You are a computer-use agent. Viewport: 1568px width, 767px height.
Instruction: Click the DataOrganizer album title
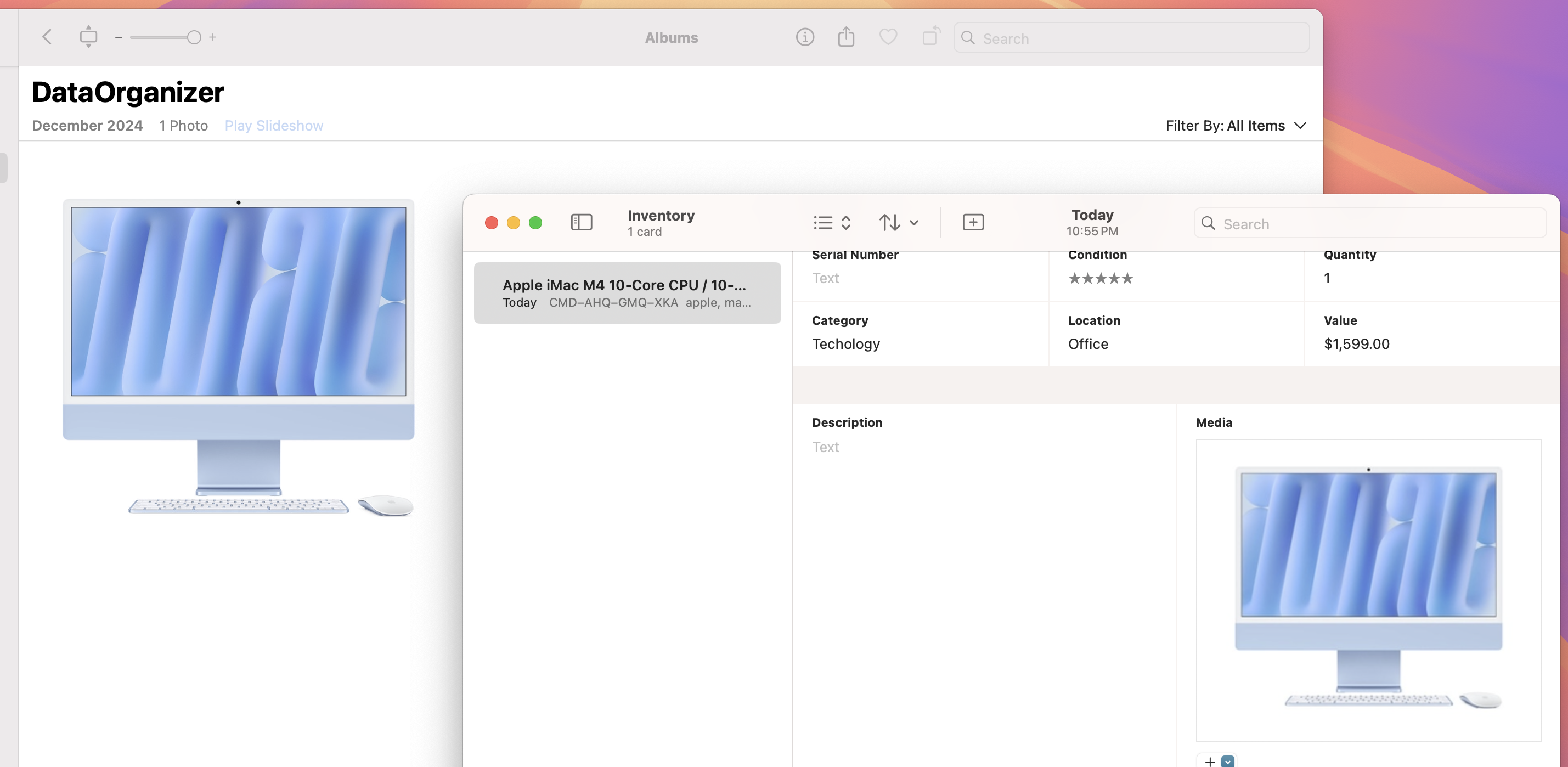tap(128, 93)
